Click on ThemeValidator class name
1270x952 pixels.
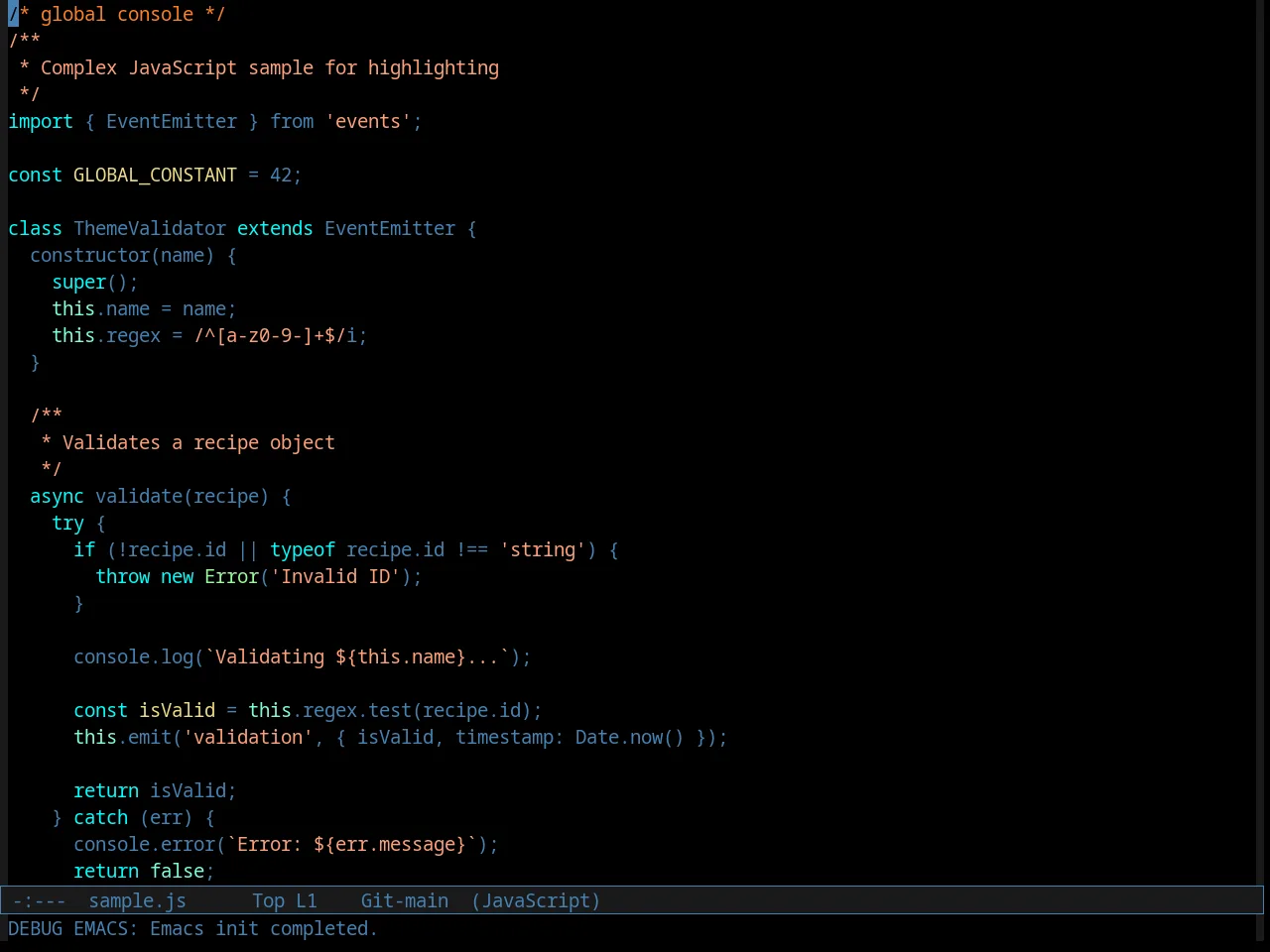coord(150,228)
